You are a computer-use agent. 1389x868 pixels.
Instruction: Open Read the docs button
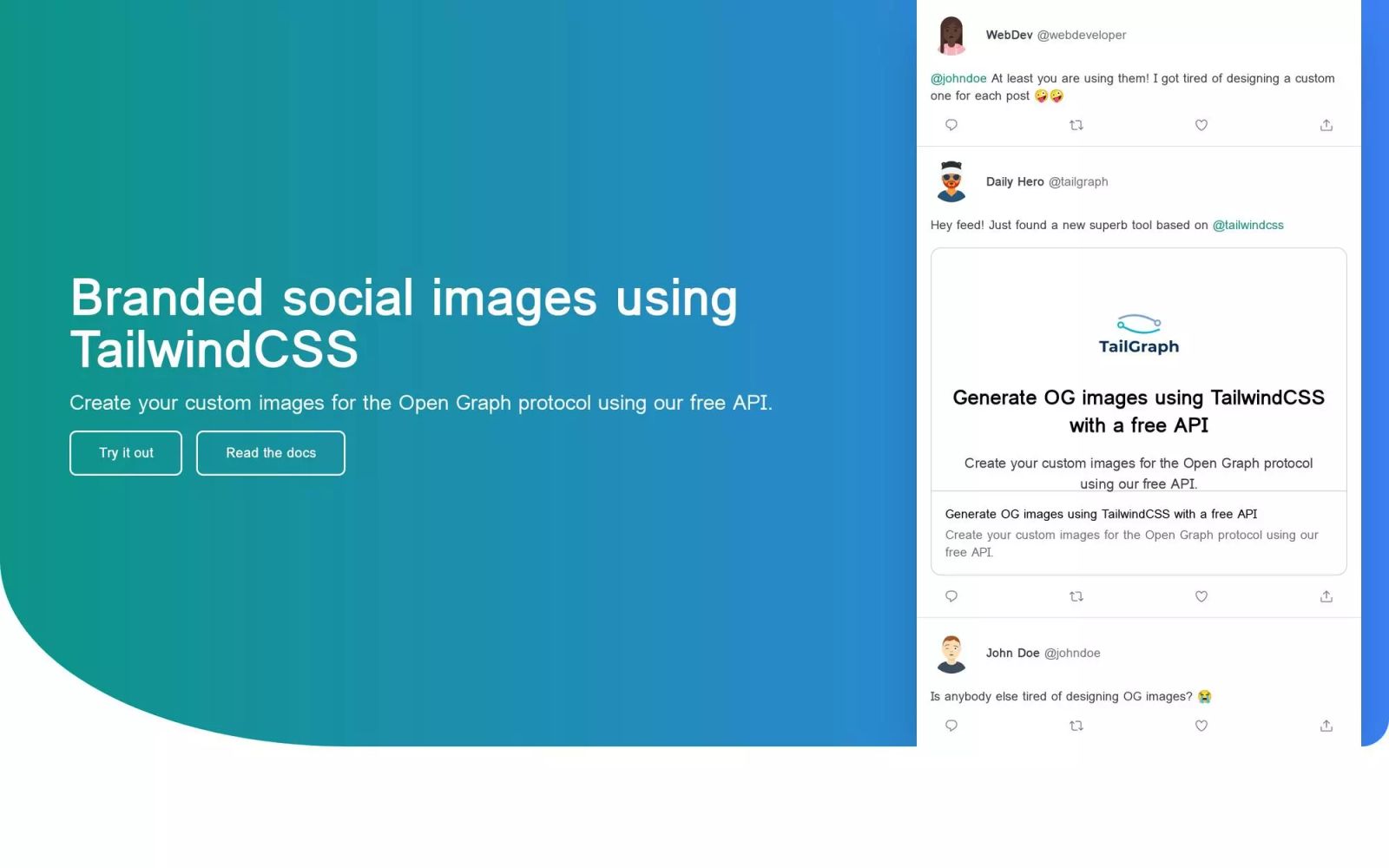point(271,453)
